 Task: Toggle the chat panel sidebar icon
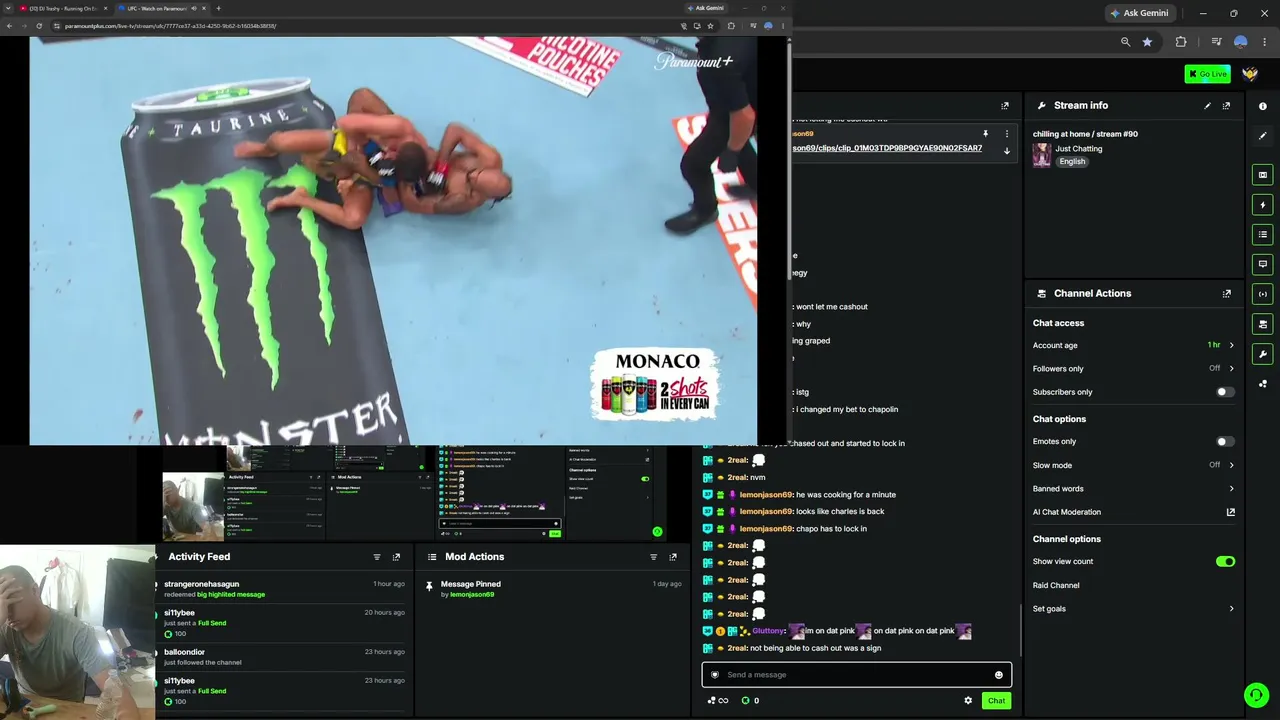coord(1263,265)
